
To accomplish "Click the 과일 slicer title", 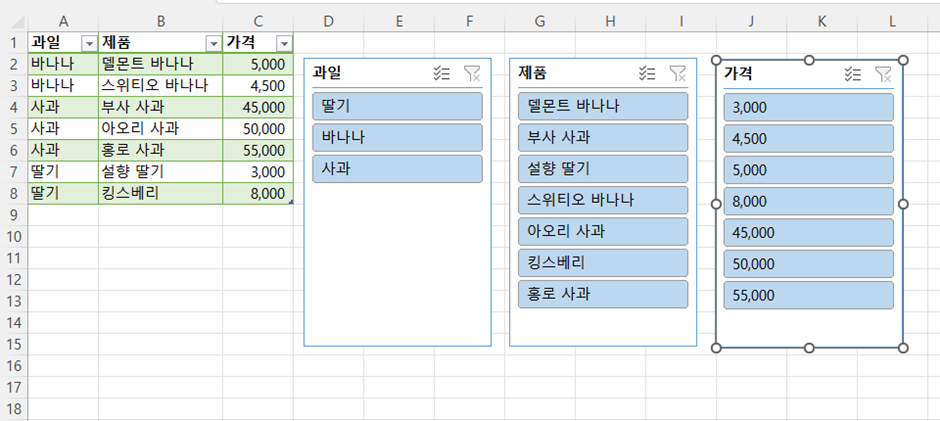I will (x=327, y=74).
